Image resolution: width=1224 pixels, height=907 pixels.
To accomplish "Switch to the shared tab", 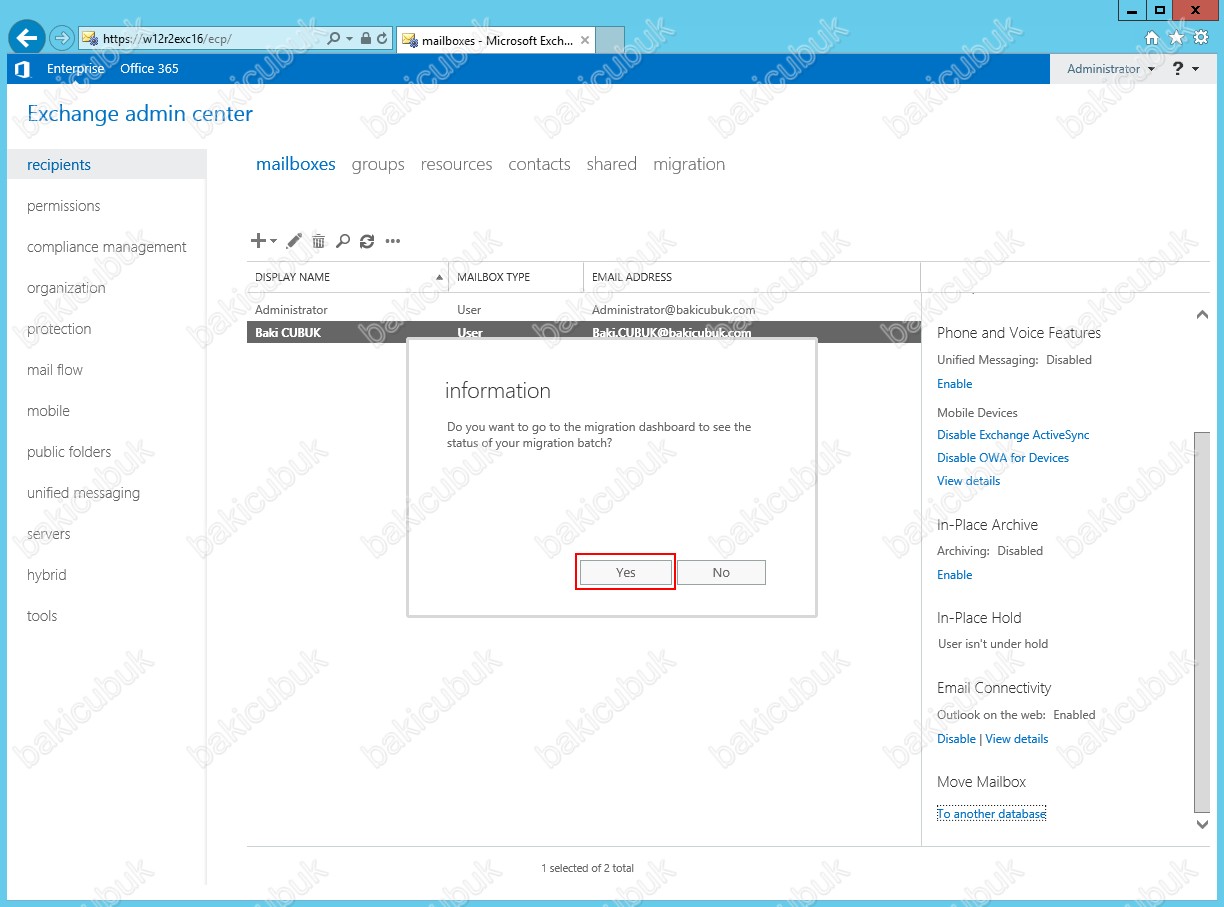I will click(x=612, y=164).
